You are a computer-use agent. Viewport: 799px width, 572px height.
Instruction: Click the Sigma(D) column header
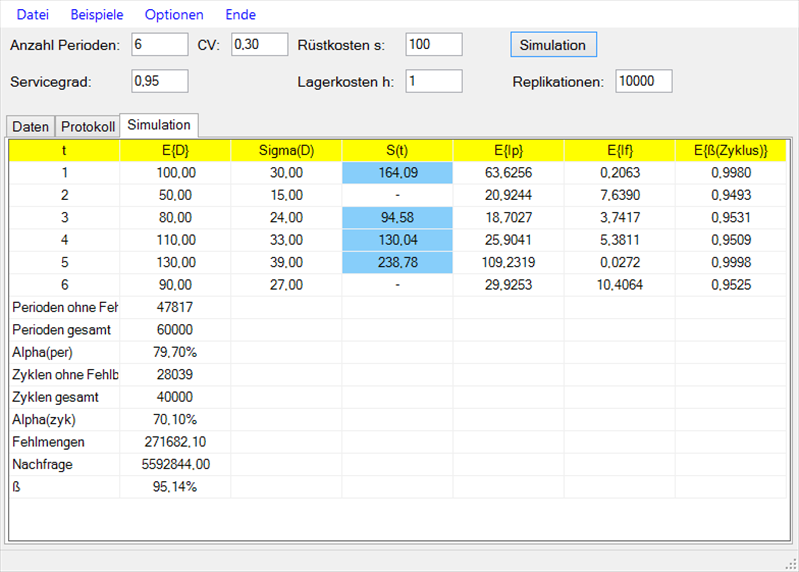click(x=286, y=151)
